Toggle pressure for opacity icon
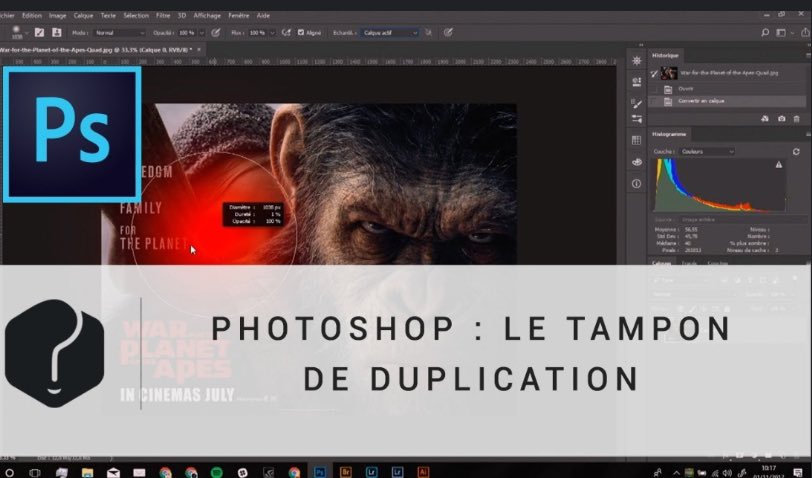812x478 pixels. (216, 33)
